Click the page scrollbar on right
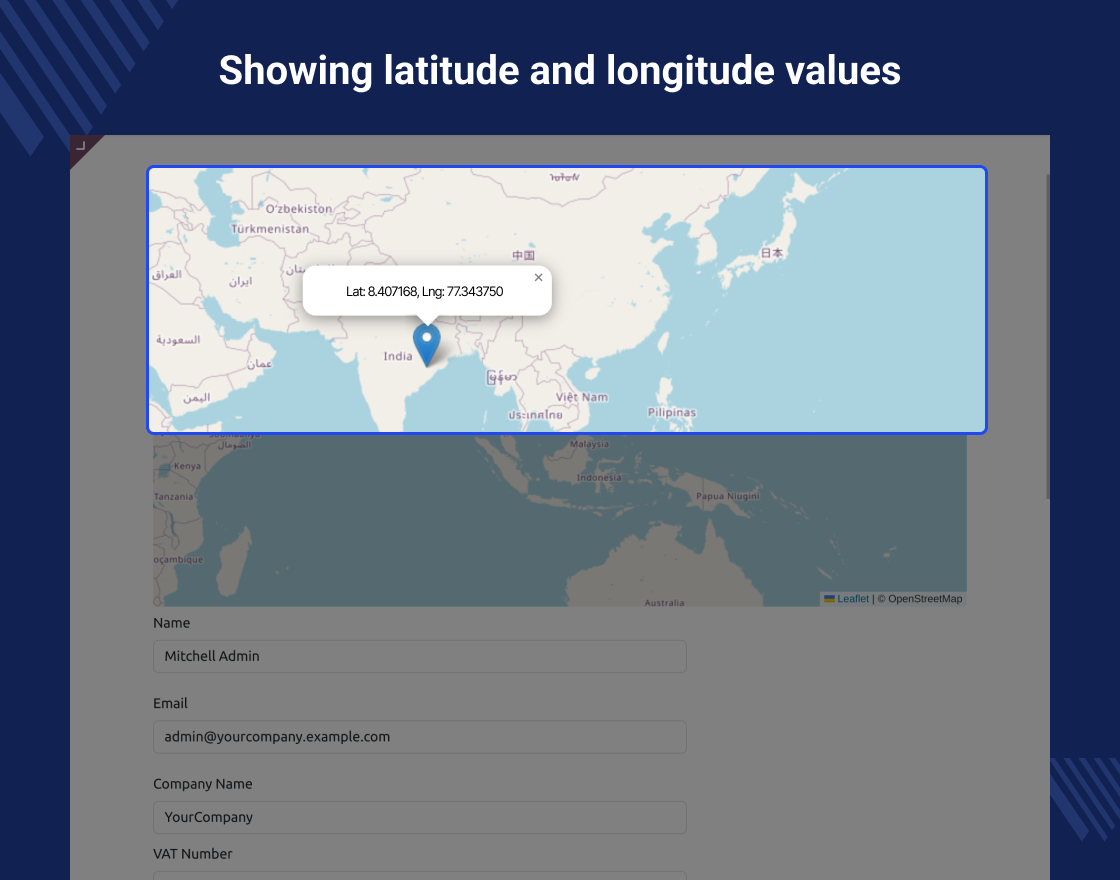 [1047, 336]
